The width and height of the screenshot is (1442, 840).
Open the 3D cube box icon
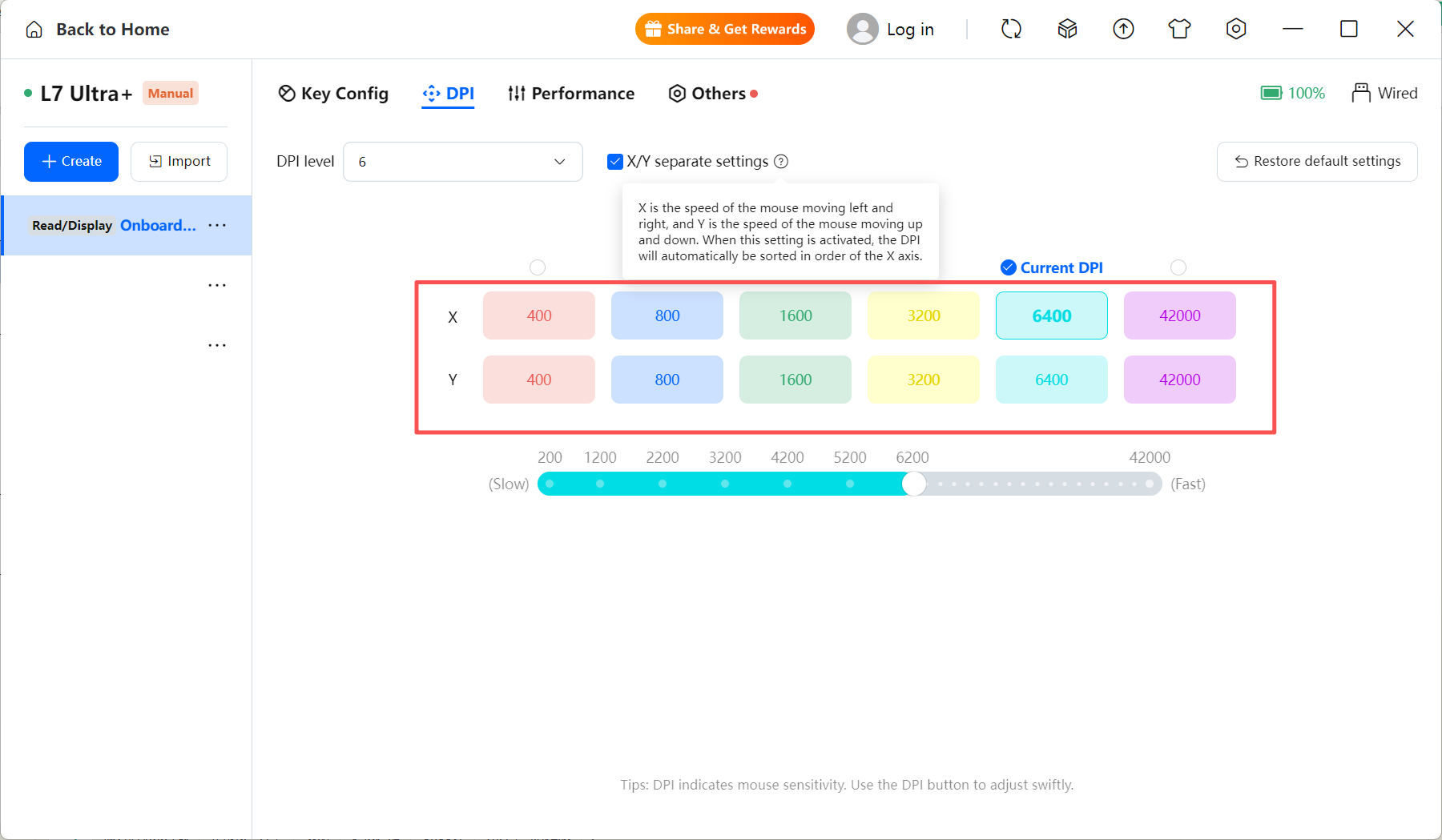pyautogui.click(x=1067, y=30)
